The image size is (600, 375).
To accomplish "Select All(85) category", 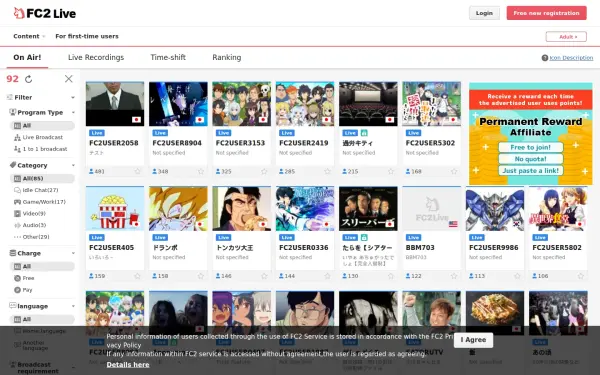I will pyautogui.click(x=42, y=178).
